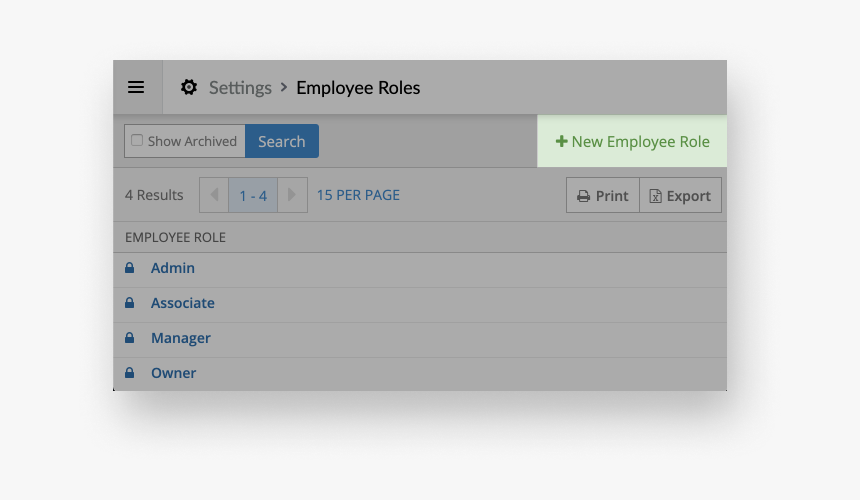Click the green plus icon for new role
The height and width of the screenshot is (500, 860).
click(561, 142)
